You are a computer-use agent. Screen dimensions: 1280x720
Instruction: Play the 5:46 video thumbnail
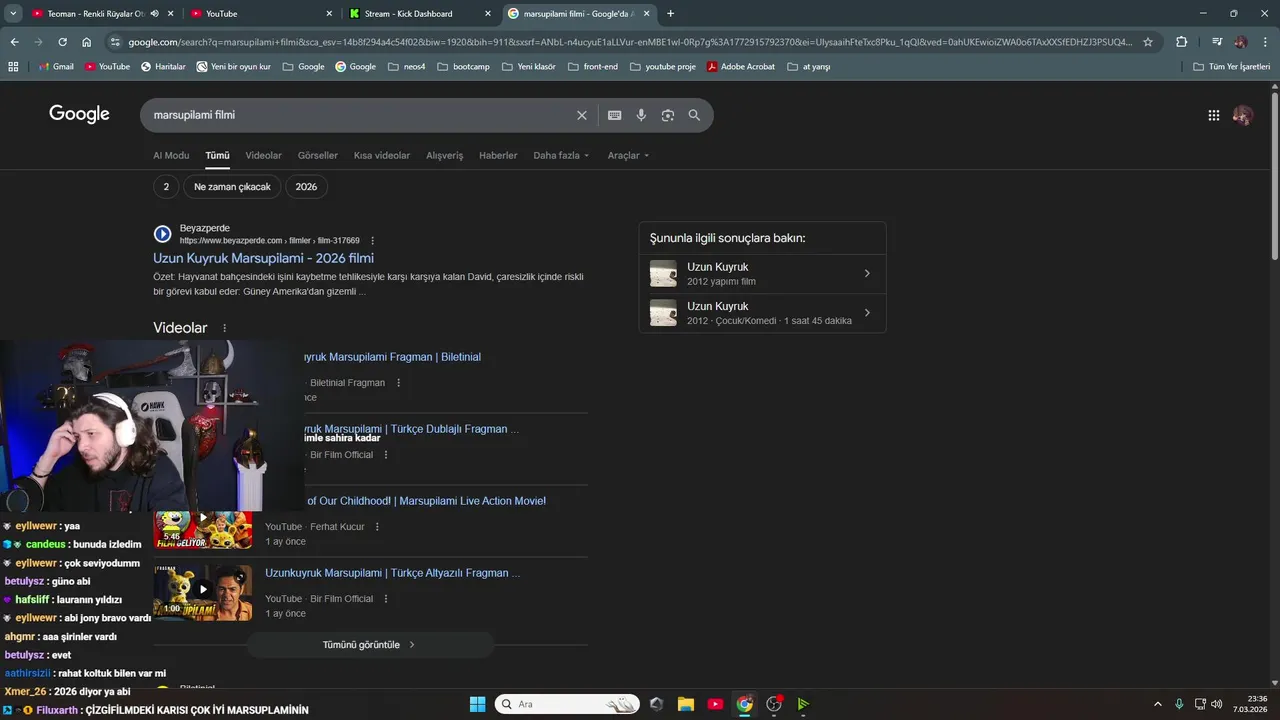pos(202,529)
